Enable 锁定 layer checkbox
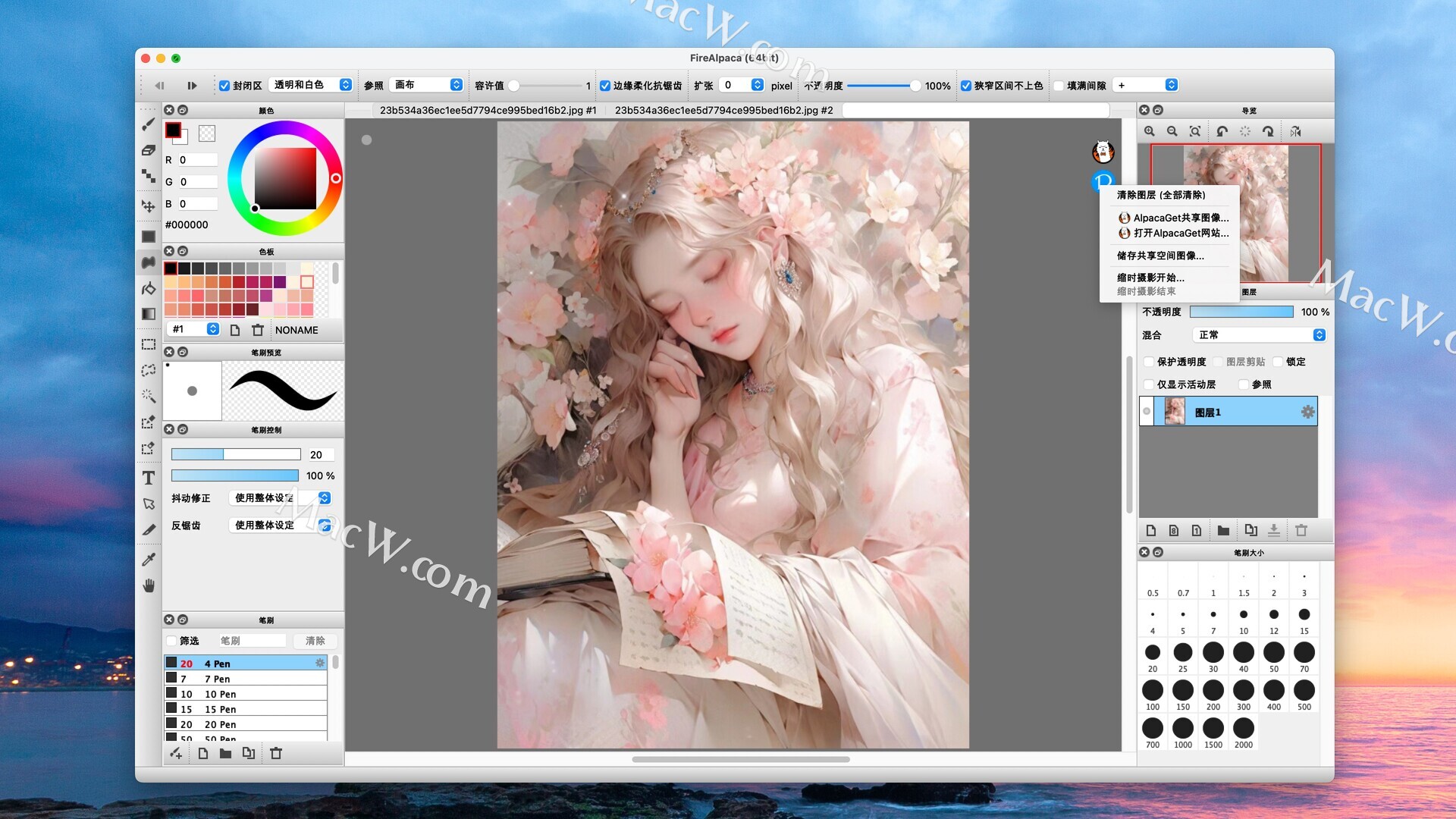This screenshot has height=819, width=1456. pos(1278,362)
